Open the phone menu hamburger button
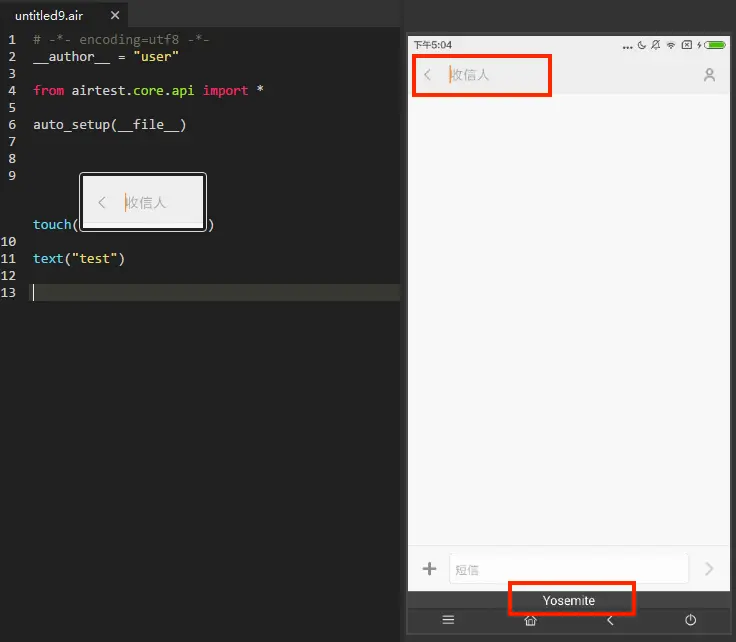The width and height of the screenshot is (736, 642). tap(448, 620)
